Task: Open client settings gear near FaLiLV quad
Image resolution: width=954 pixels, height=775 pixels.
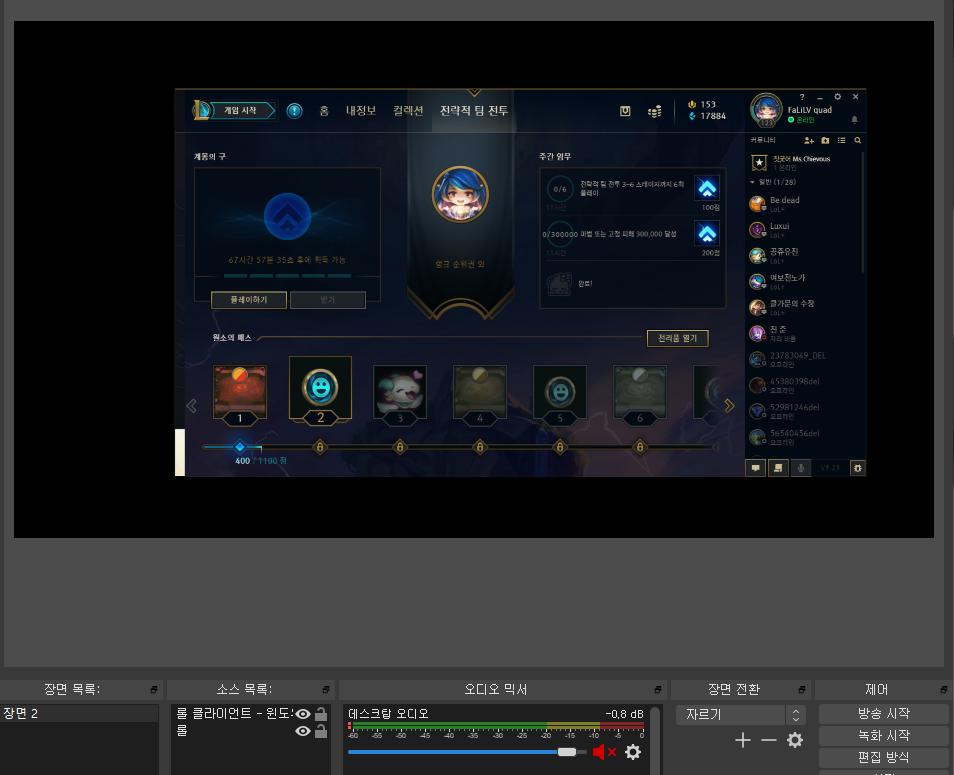Action: tap(838, 97)
